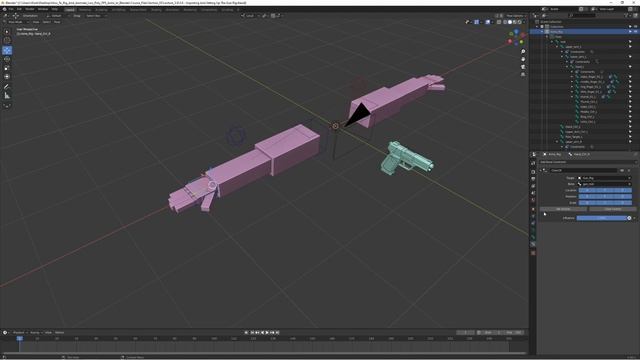Switch to the Modeling workspace tab
The width and height of the screenshot is (640, 360).
point(85,9)
